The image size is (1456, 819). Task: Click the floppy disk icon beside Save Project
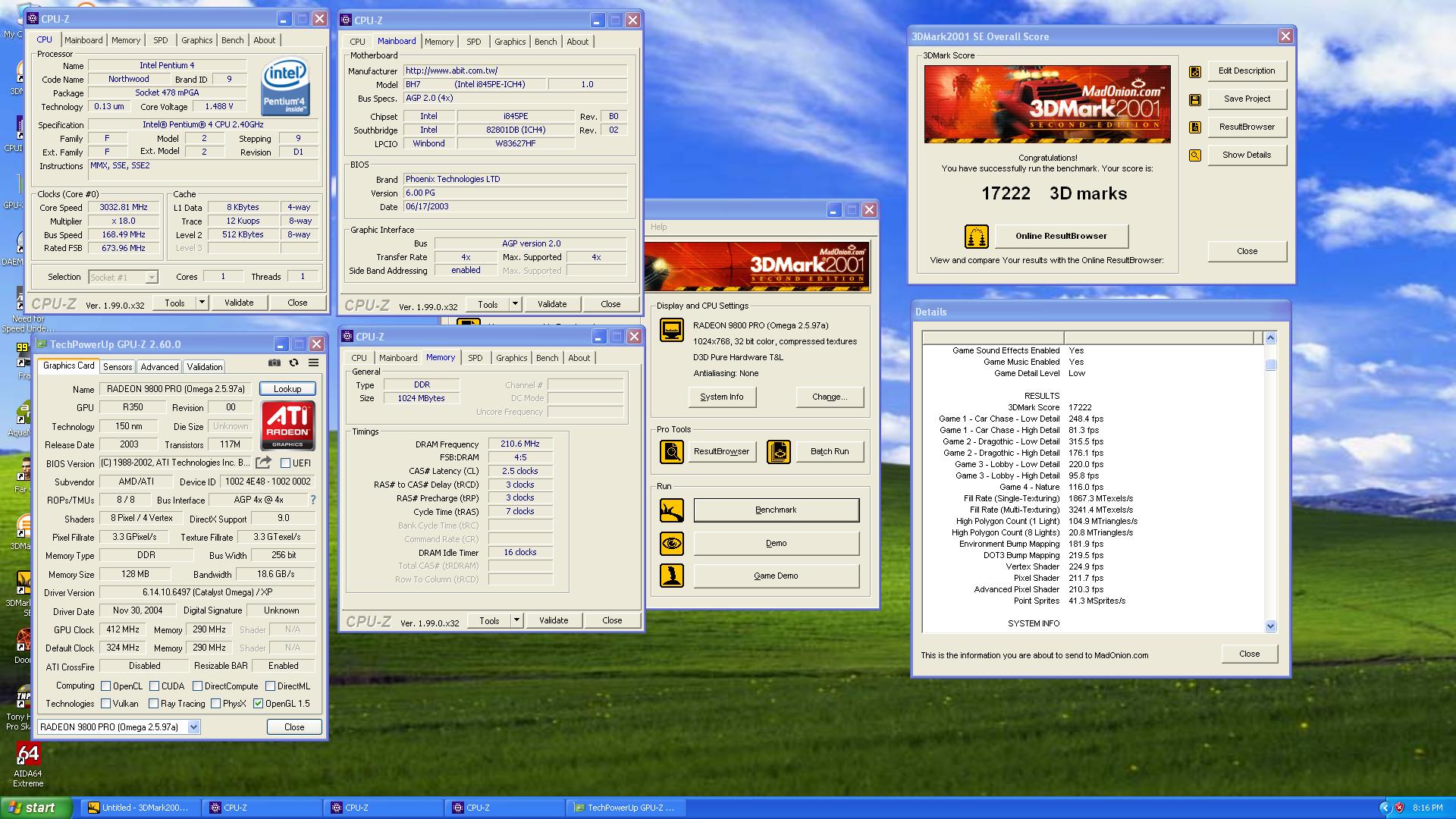[x=1195, y=99]
